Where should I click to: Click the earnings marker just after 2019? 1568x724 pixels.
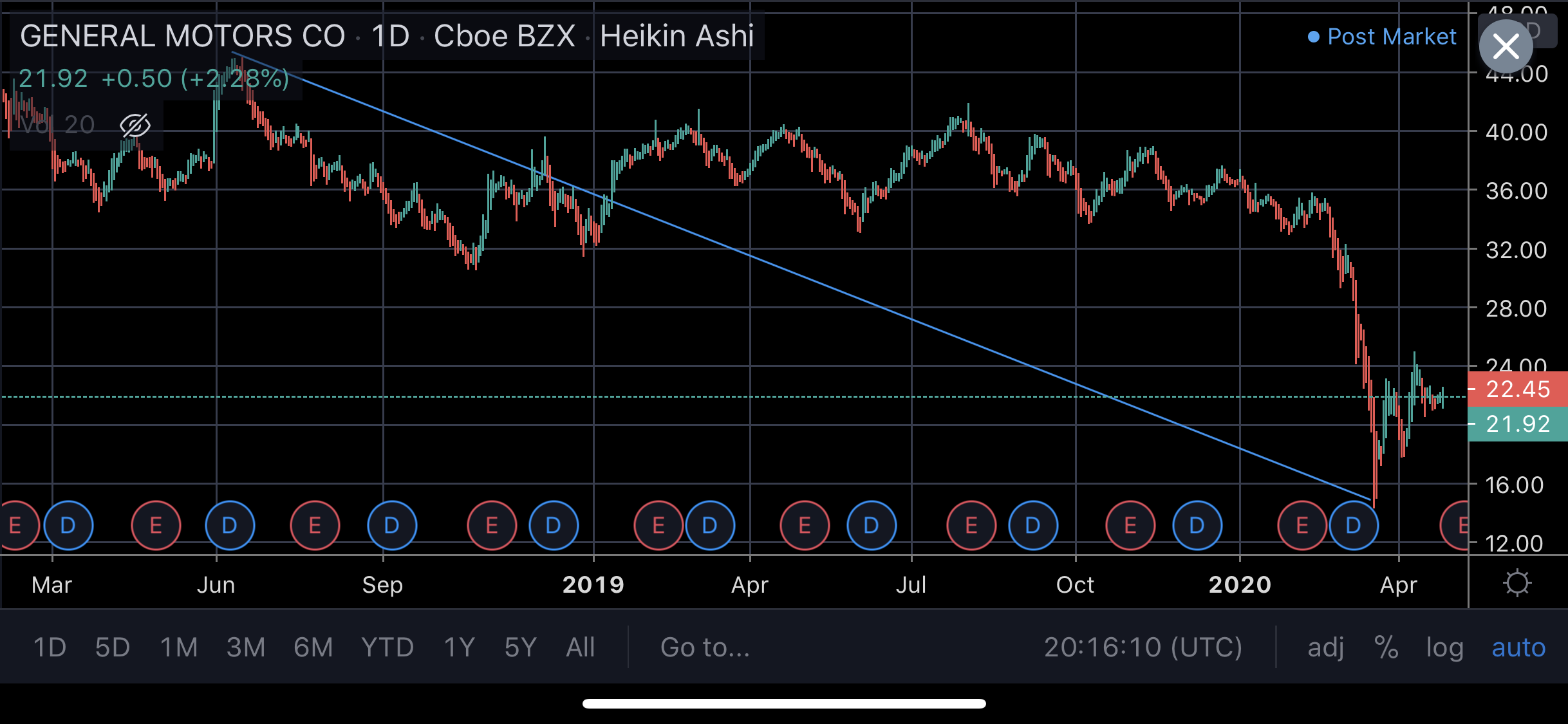tap(658, 525)
